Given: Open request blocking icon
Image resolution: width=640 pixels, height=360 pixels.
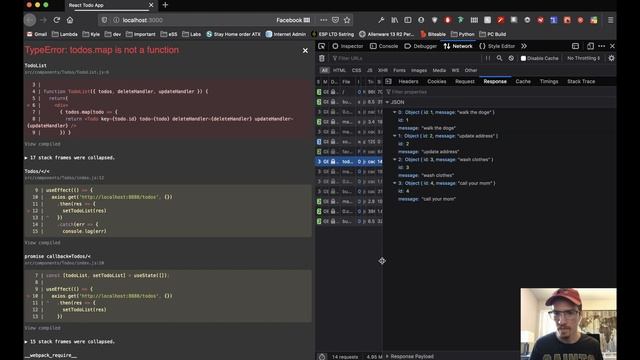Looking at the screenshot, I should 511,58.
